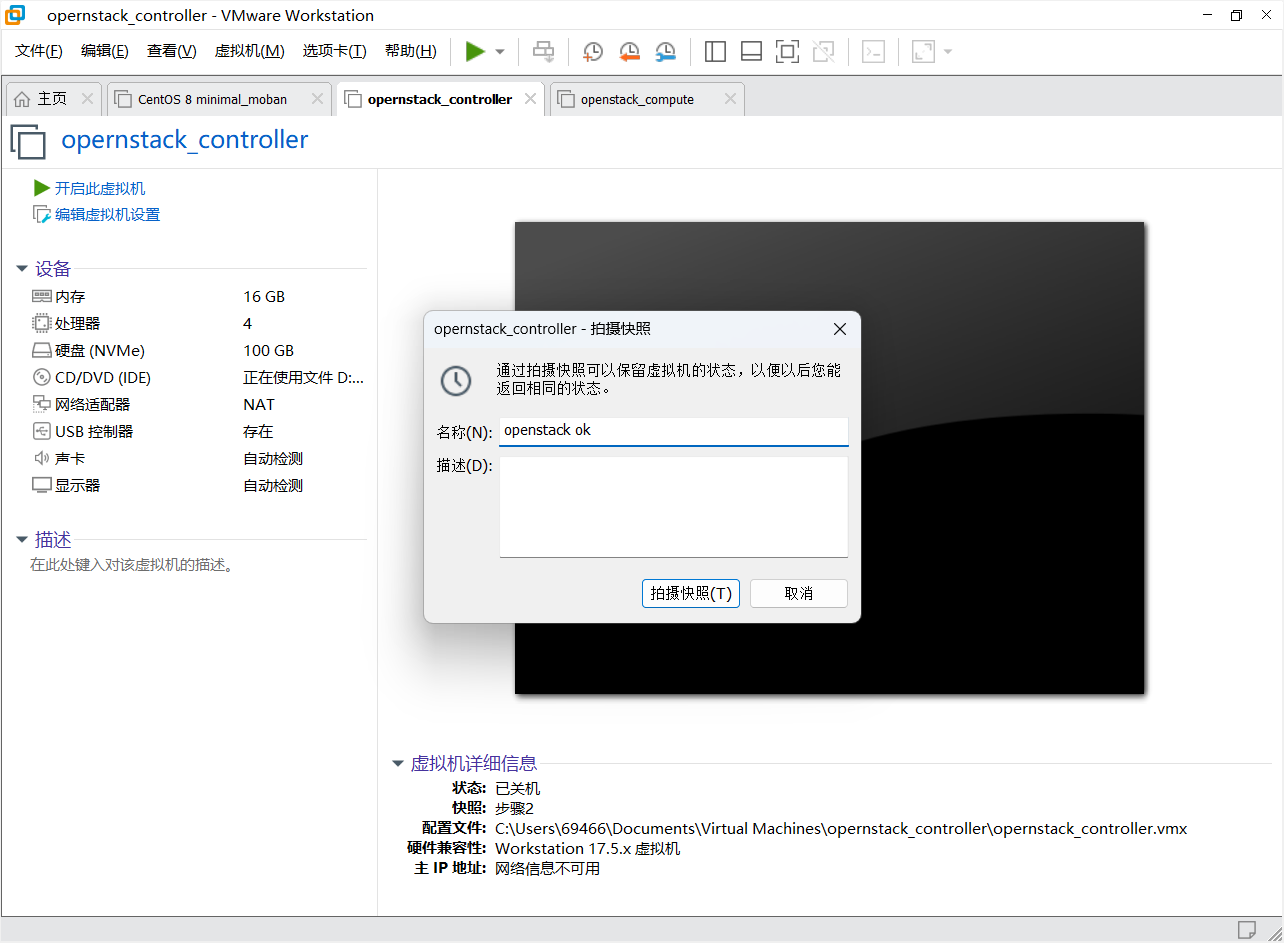Click the Unity mode toolbar icon
The width and height of the screenshot is (1284, 943).
[x=823, y=51]
